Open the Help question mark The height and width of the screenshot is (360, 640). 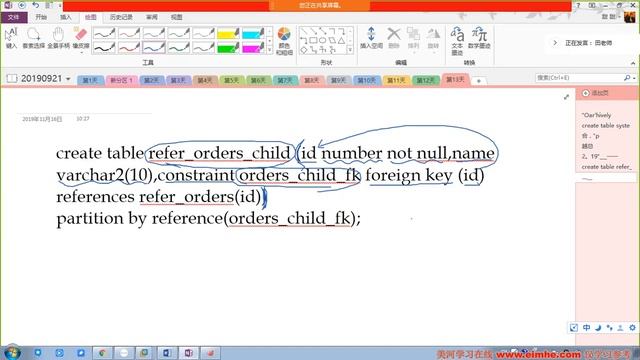[x=578, y=5]
